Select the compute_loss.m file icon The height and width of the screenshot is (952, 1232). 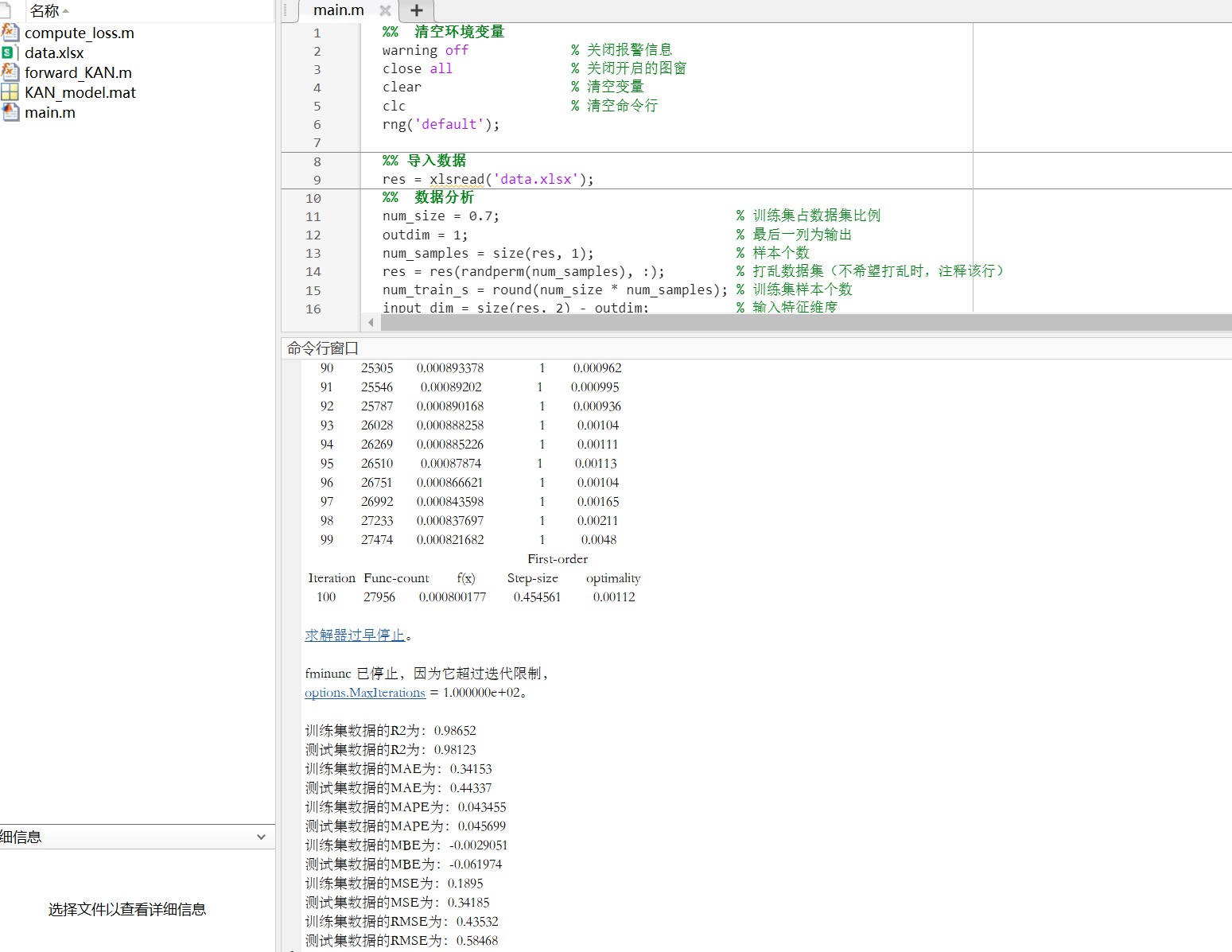(10, 33)
